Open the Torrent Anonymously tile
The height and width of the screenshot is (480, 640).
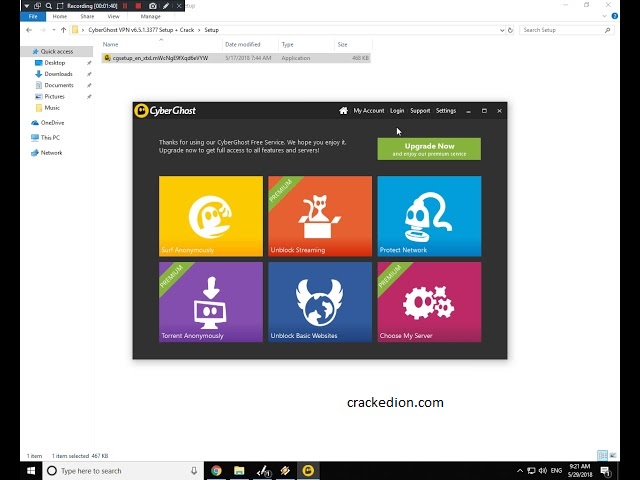point(211,302)
